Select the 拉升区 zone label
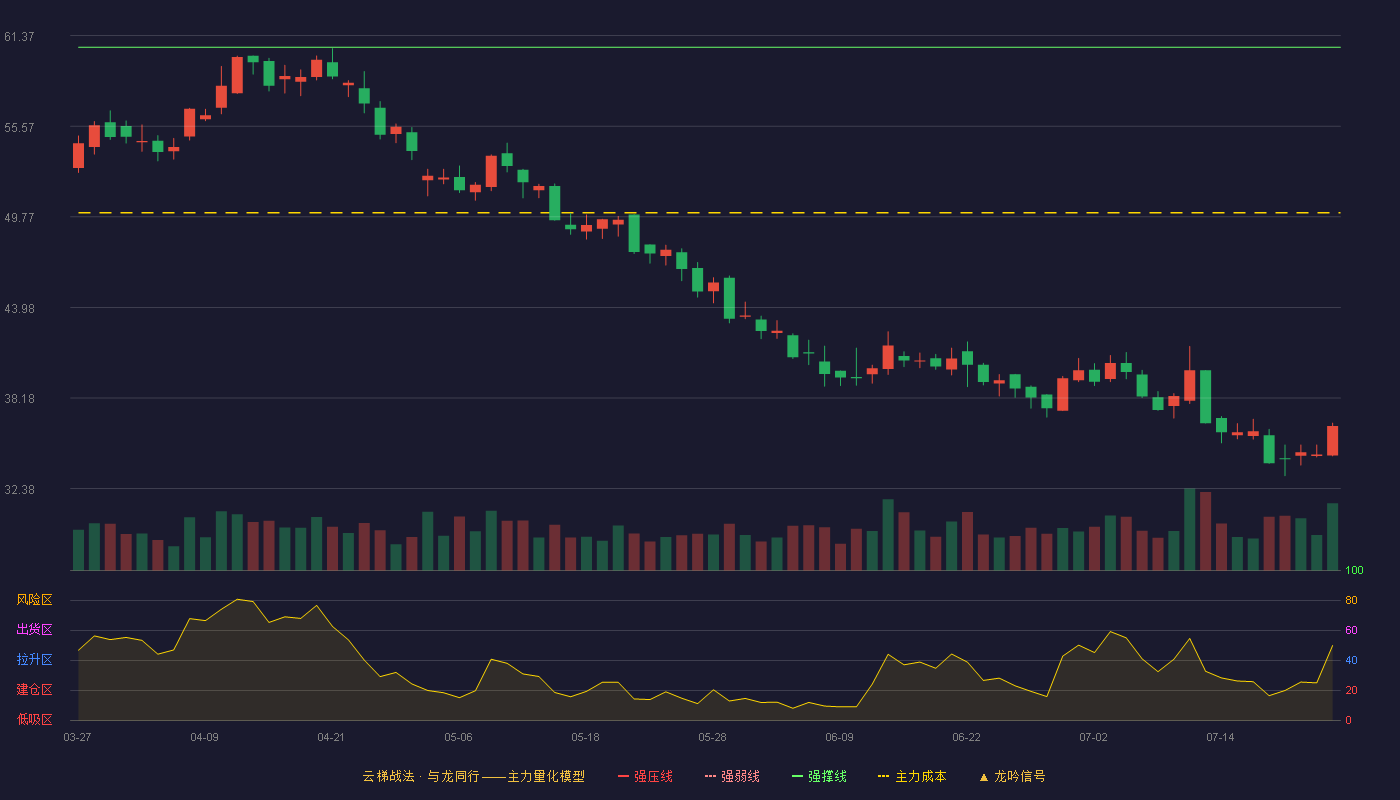 (x=34, y=660)
